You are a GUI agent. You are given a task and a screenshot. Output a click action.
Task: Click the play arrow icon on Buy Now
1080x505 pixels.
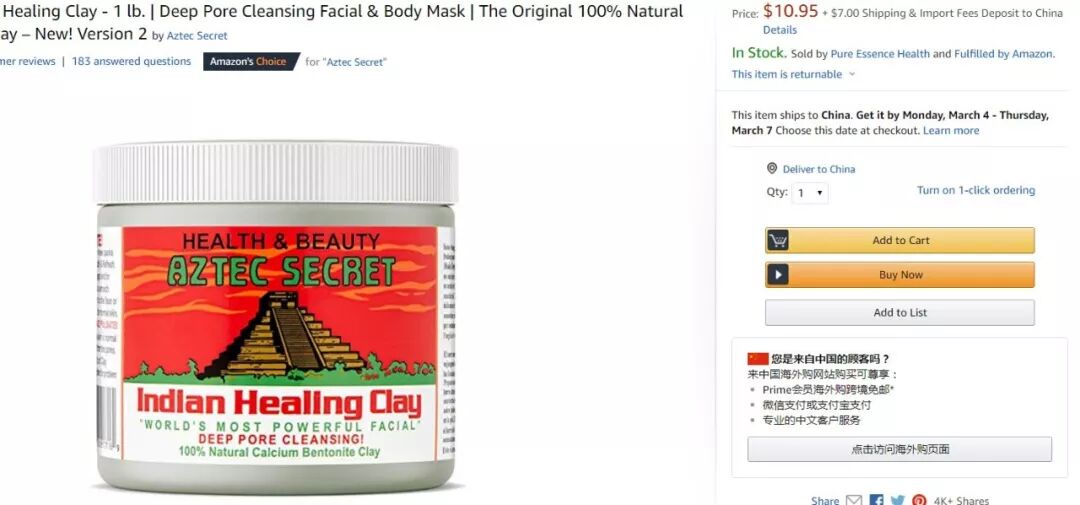pyautogui.click(x=778, y=274)
